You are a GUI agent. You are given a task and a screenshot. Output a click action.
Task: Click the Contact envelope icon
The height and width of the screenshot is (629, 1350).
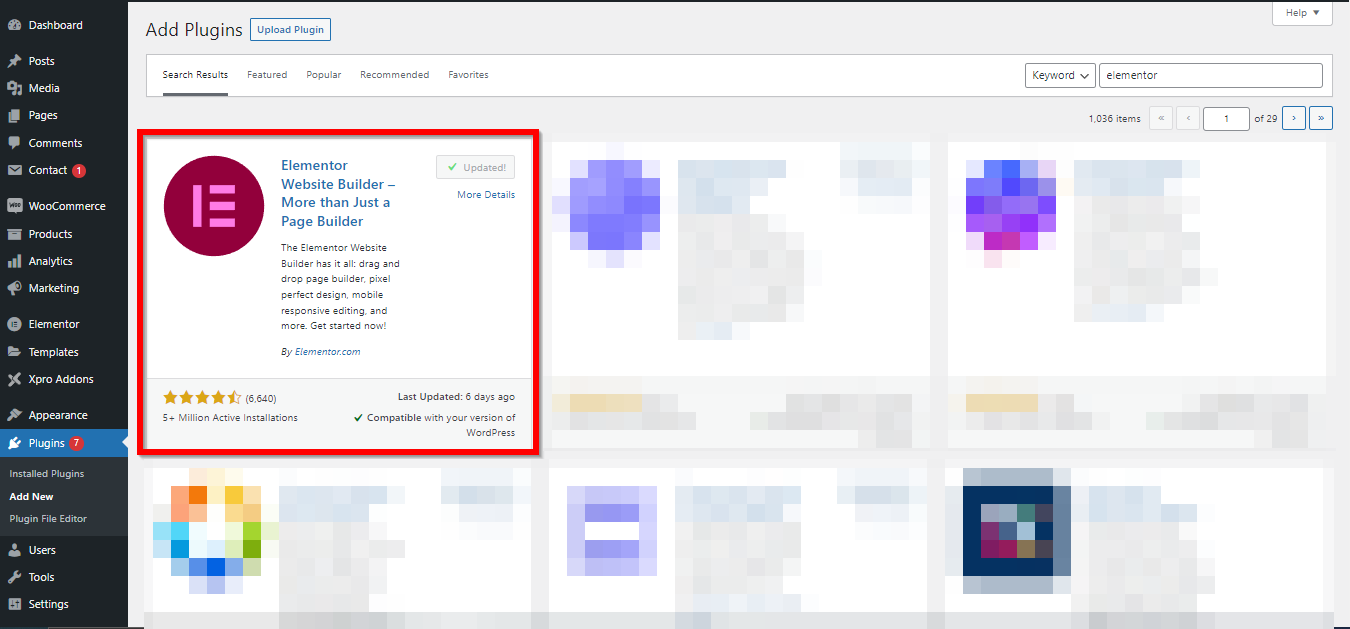tap(15, 170)
